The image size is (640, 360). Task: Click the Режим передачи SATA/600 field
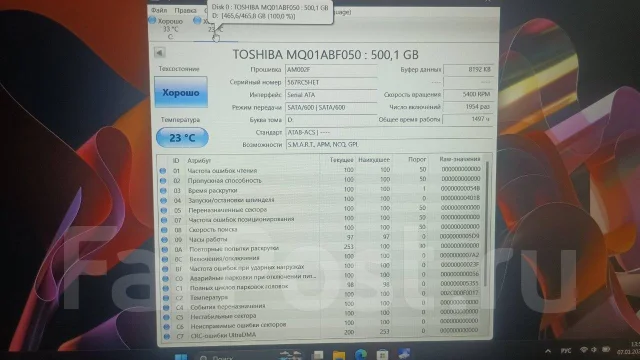(x=331, y=107)
